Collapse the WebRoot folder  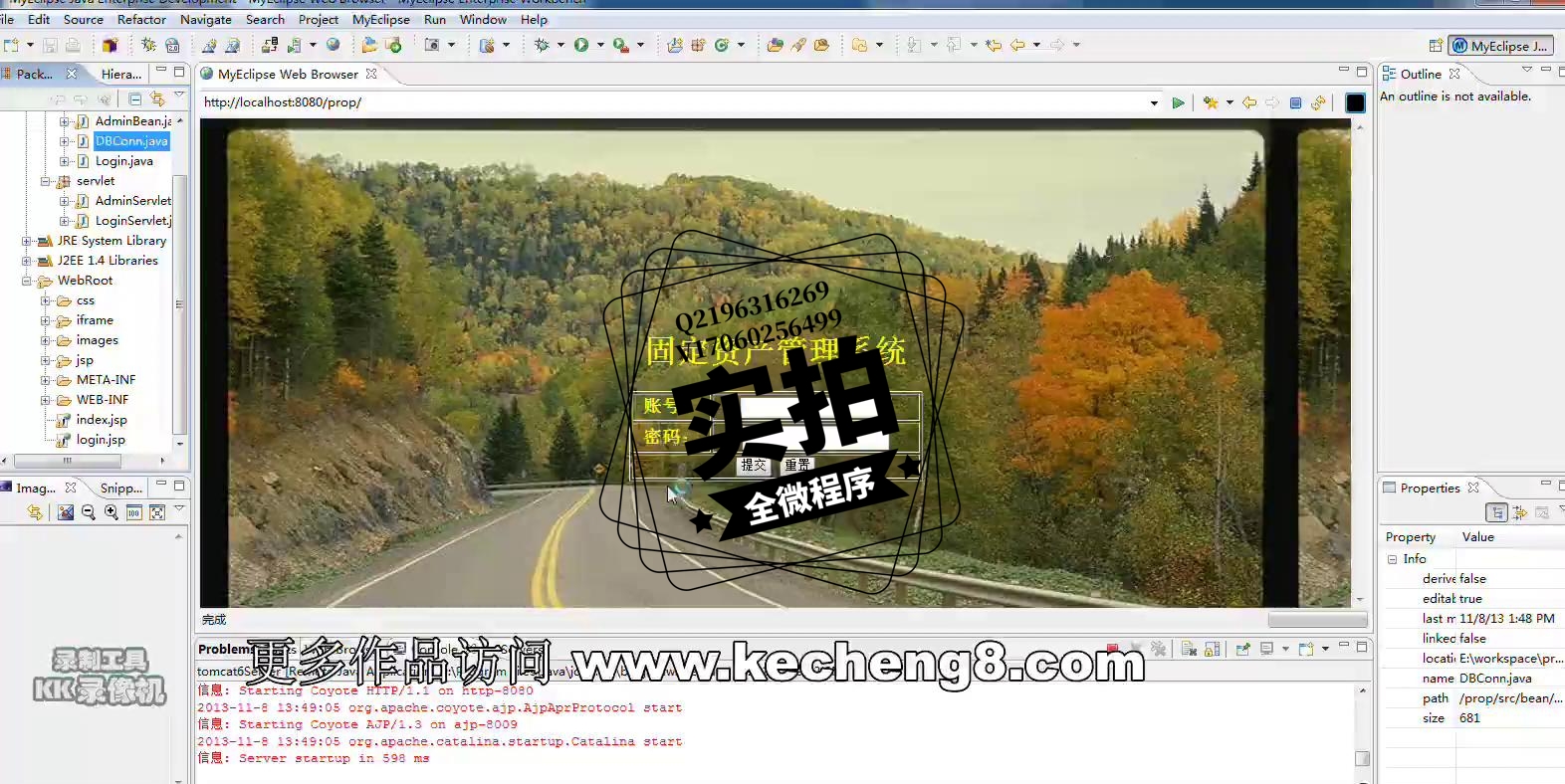[x=27, y=281]
